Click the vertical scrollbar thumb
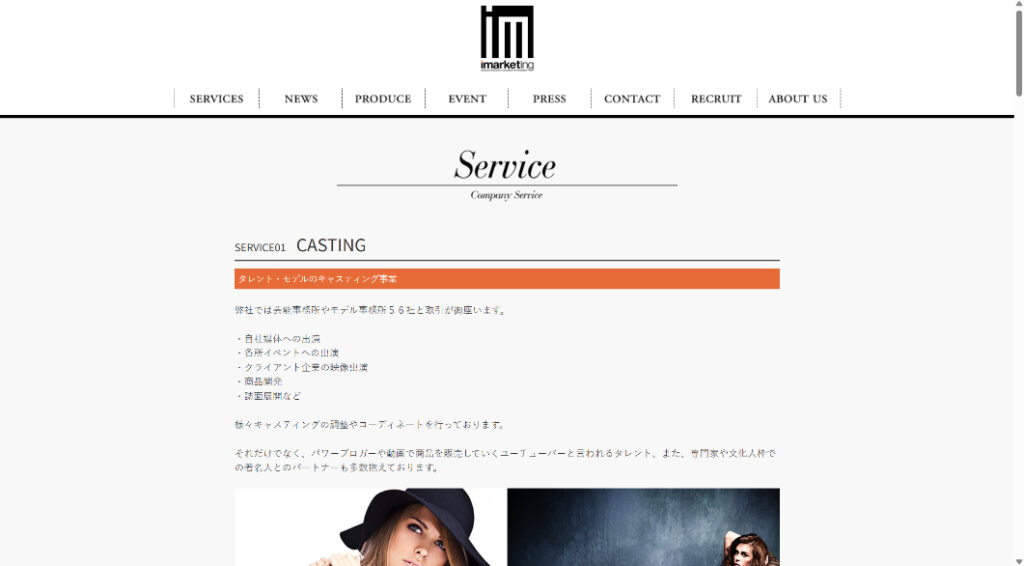Image resolution: width=1024 pixels, height=566 pixels. [x=1019, y=52]
